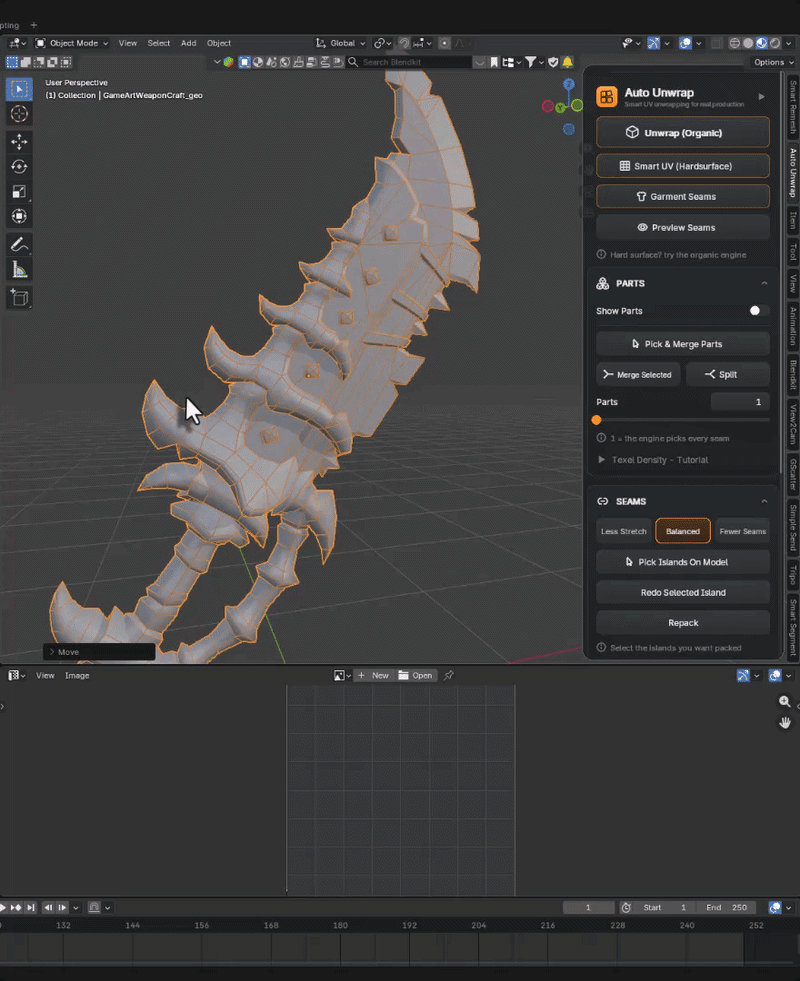The image size is (800, 981).
Task: Click Smart UV (Hardsurface) button
Action: coord(682,166)
